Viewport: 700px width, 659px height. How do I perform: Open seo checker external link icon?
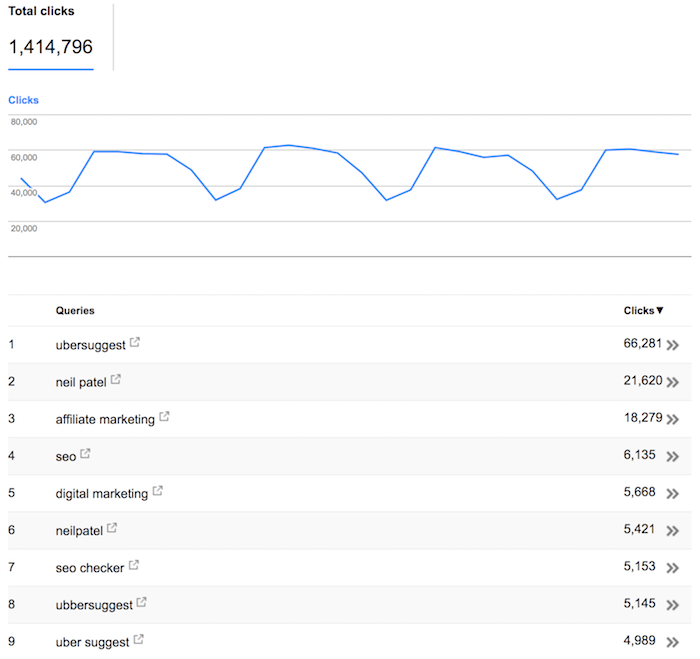click(134, 565)
